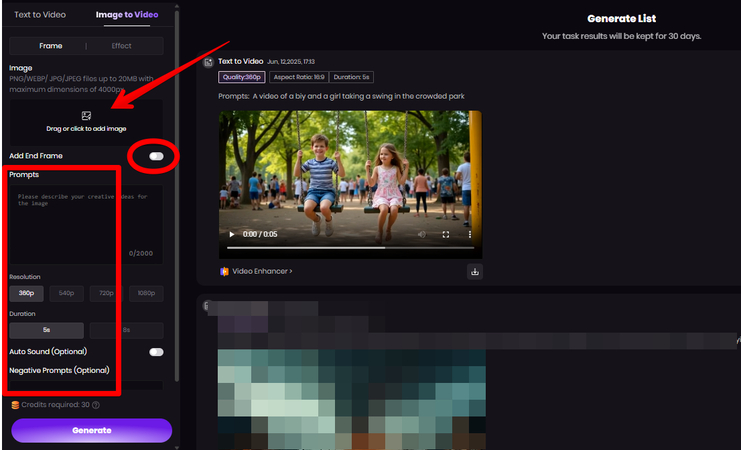Focus the Prompts text area
Viewport: 741px width, 450px height.
tap(86, 224)
